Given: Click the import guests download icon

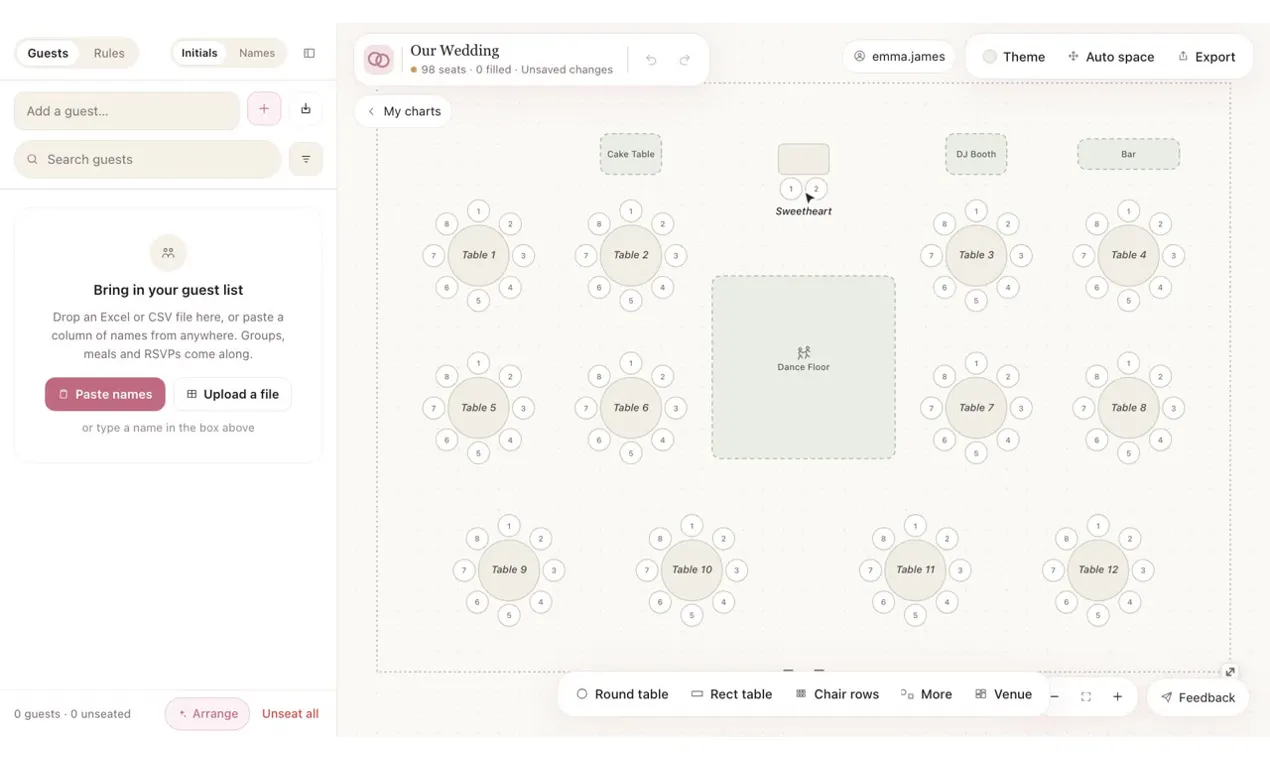Looking at the screenshot, I should [x=306, y=109].
